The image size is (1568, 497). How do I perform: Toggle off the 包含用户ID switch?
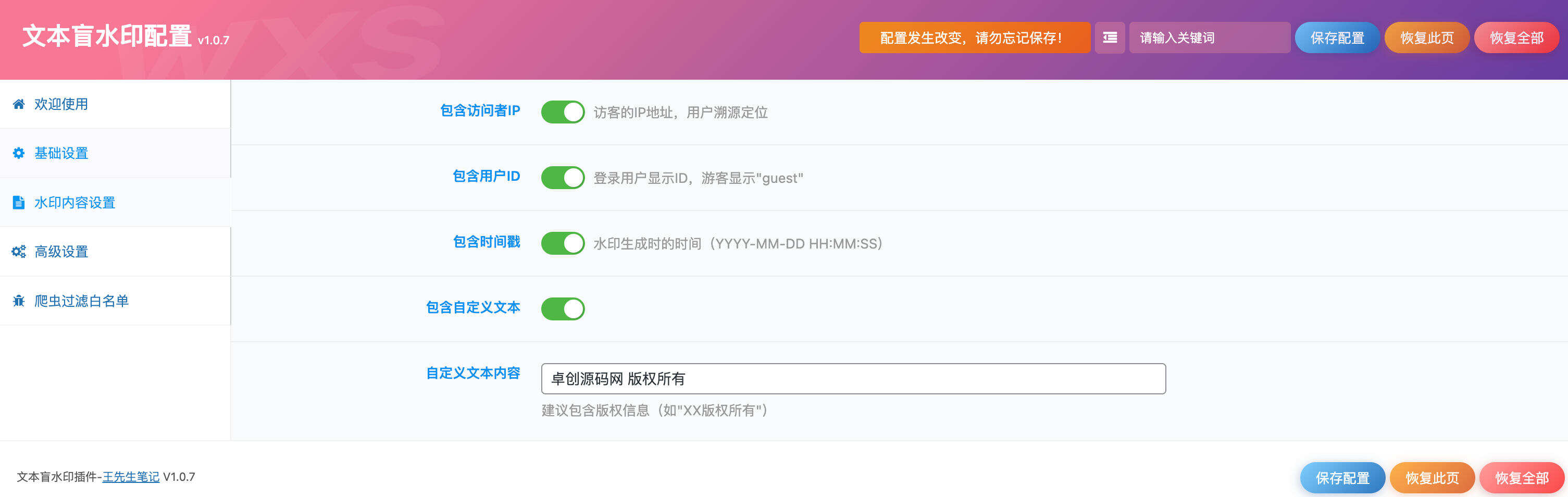click(563, 177)
